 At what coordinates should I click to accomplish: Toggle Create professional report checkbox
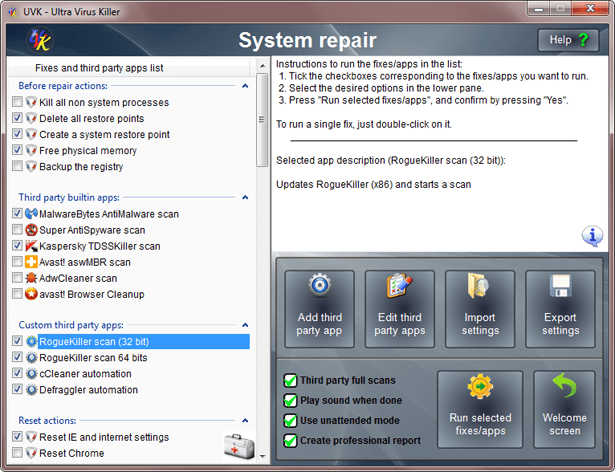coord(290,440)
